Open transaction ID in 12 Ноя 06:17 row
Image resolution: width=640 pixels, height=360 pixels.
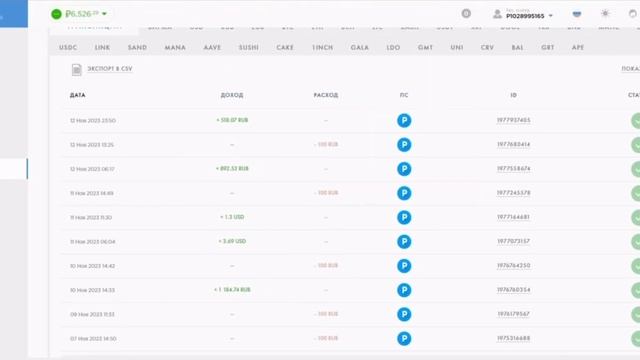tap(513, 169)
